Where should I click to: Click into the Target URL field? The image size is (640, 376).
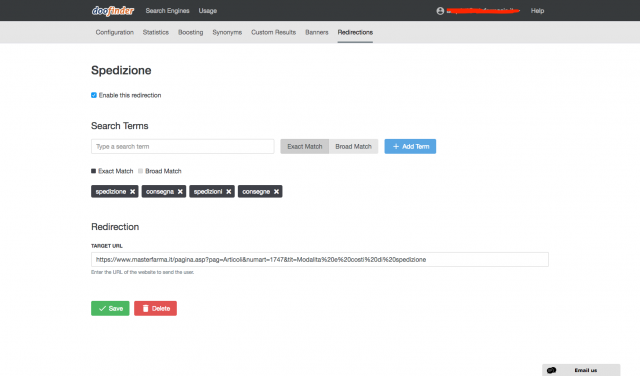(320, 260)
